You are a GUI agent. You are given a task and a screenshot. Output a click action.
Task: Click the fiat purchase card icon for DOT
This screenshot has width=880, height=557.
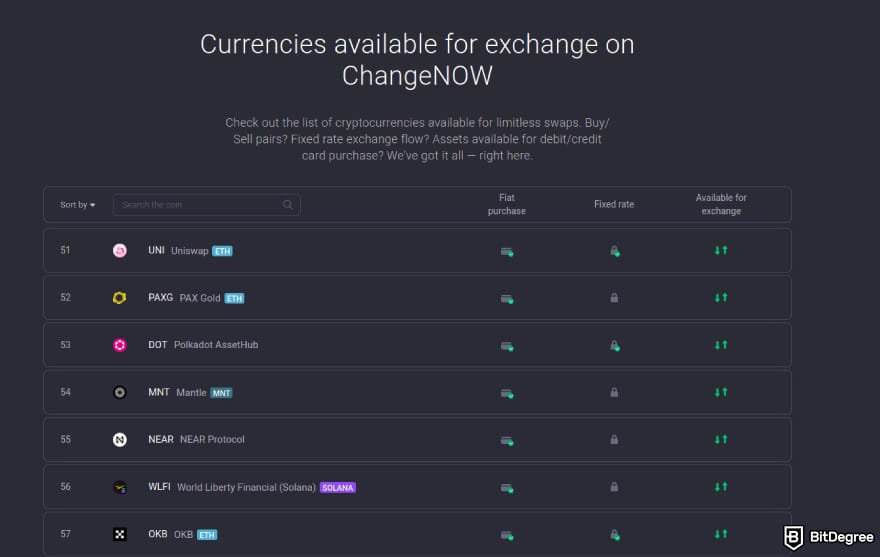pos(507,346)
